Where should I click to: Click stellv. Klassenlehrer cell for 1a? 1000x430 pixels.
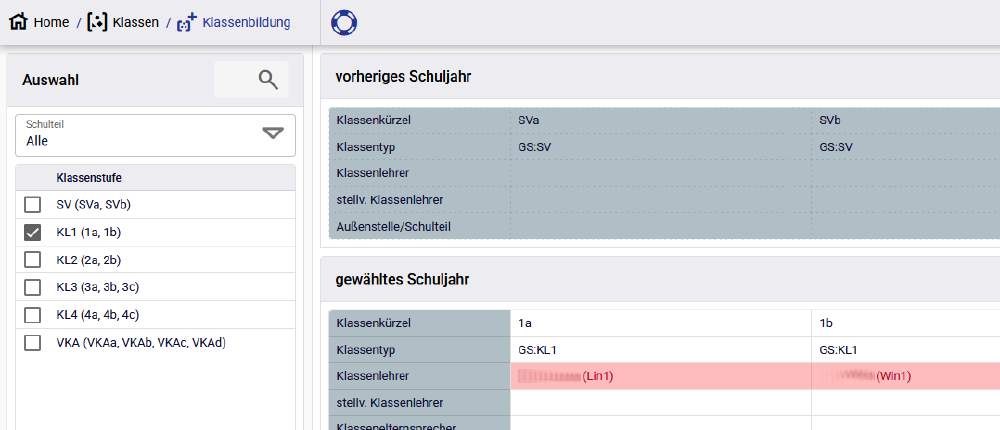[660, 403]
